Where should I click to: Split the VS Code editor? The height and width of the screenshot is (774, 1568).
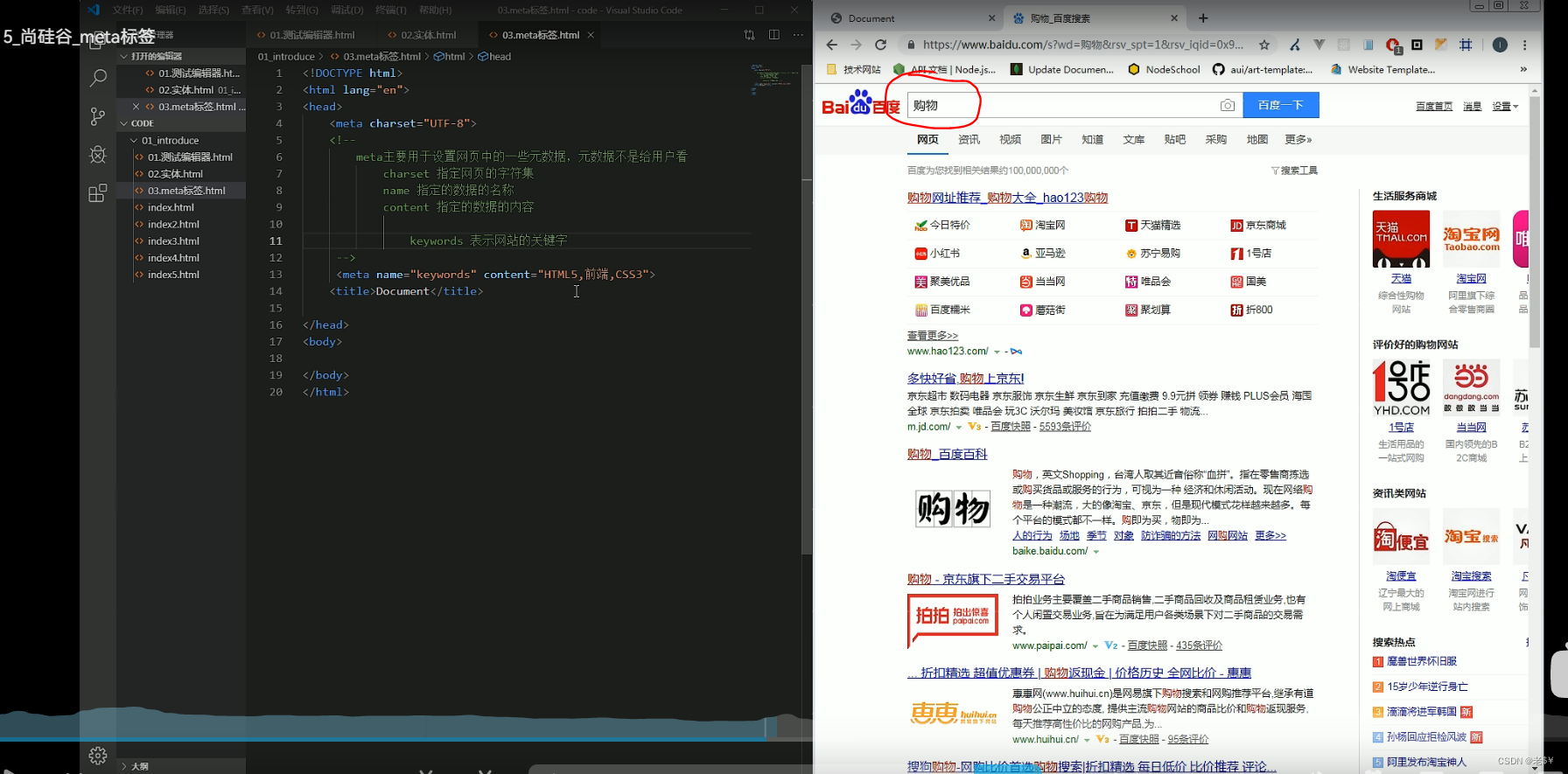pos(774,35)
